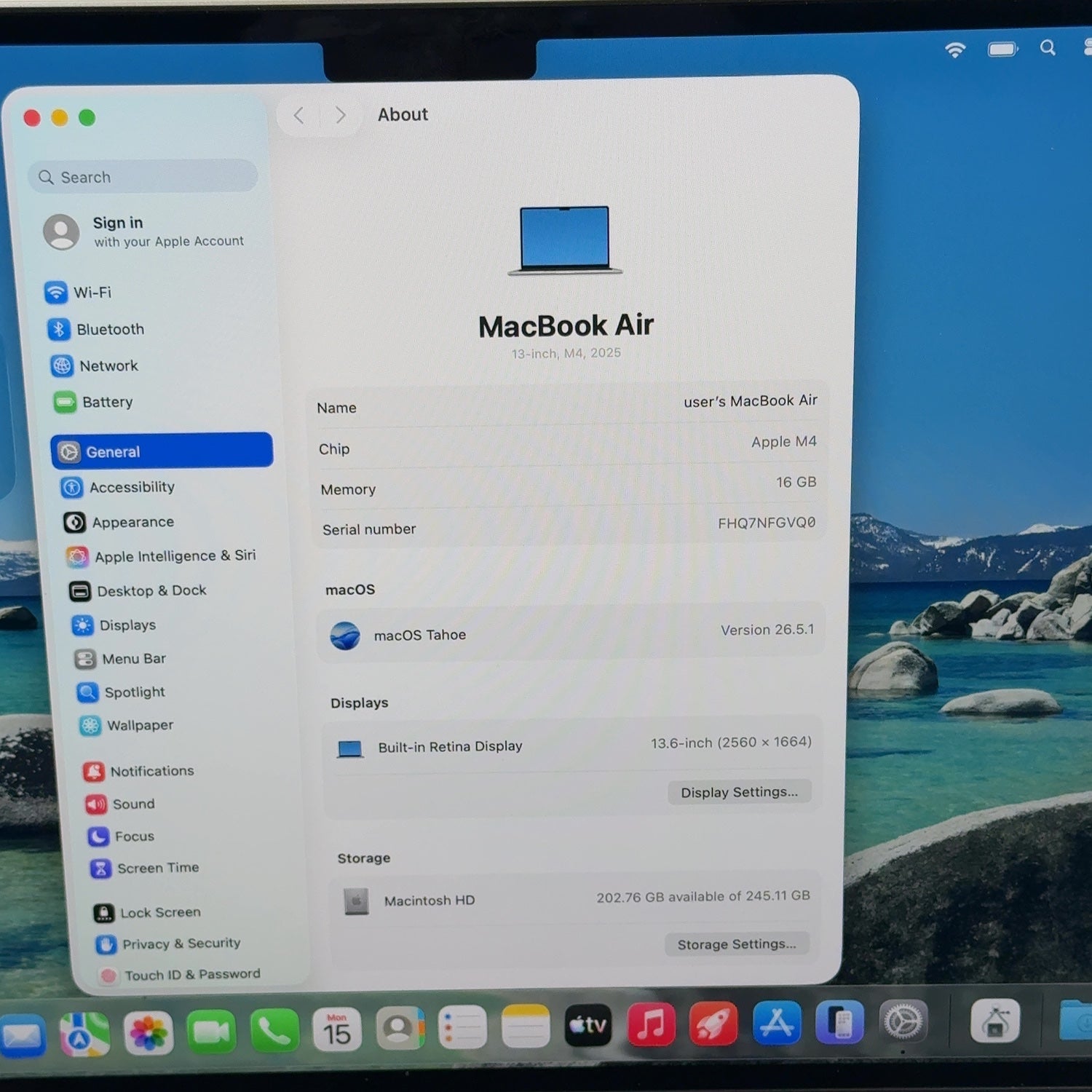1092x1092 pixels.
Task: Select the Accessibility icon in the sidebar
Action: coord(71,487)
